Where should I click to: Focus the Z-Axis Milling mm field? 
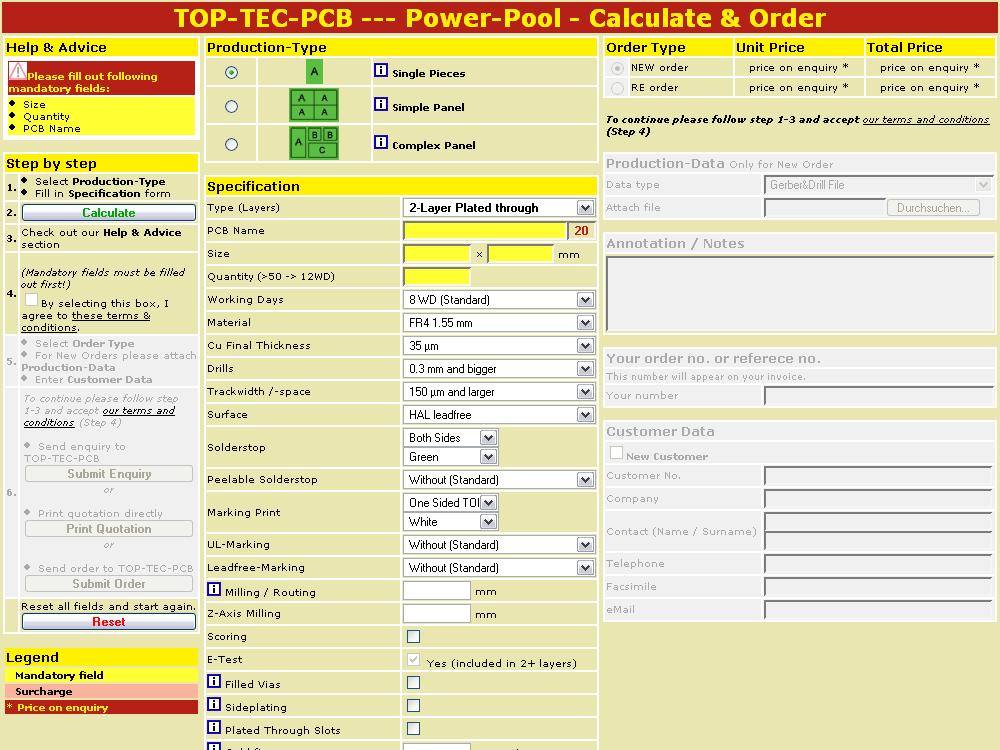(x=437, y=614)
